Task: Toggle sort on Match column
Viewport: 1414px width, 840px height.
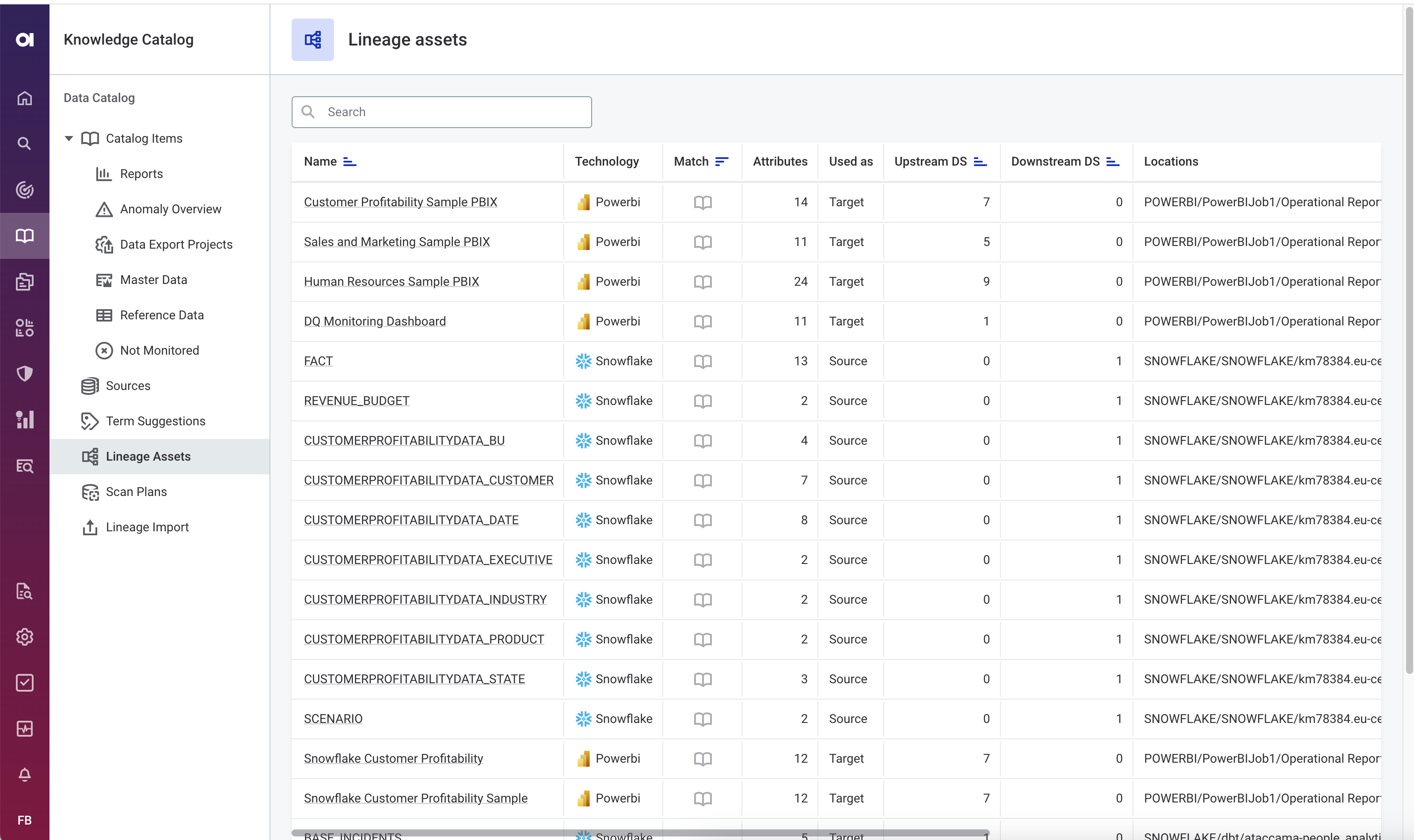Action: coord(722,162)
